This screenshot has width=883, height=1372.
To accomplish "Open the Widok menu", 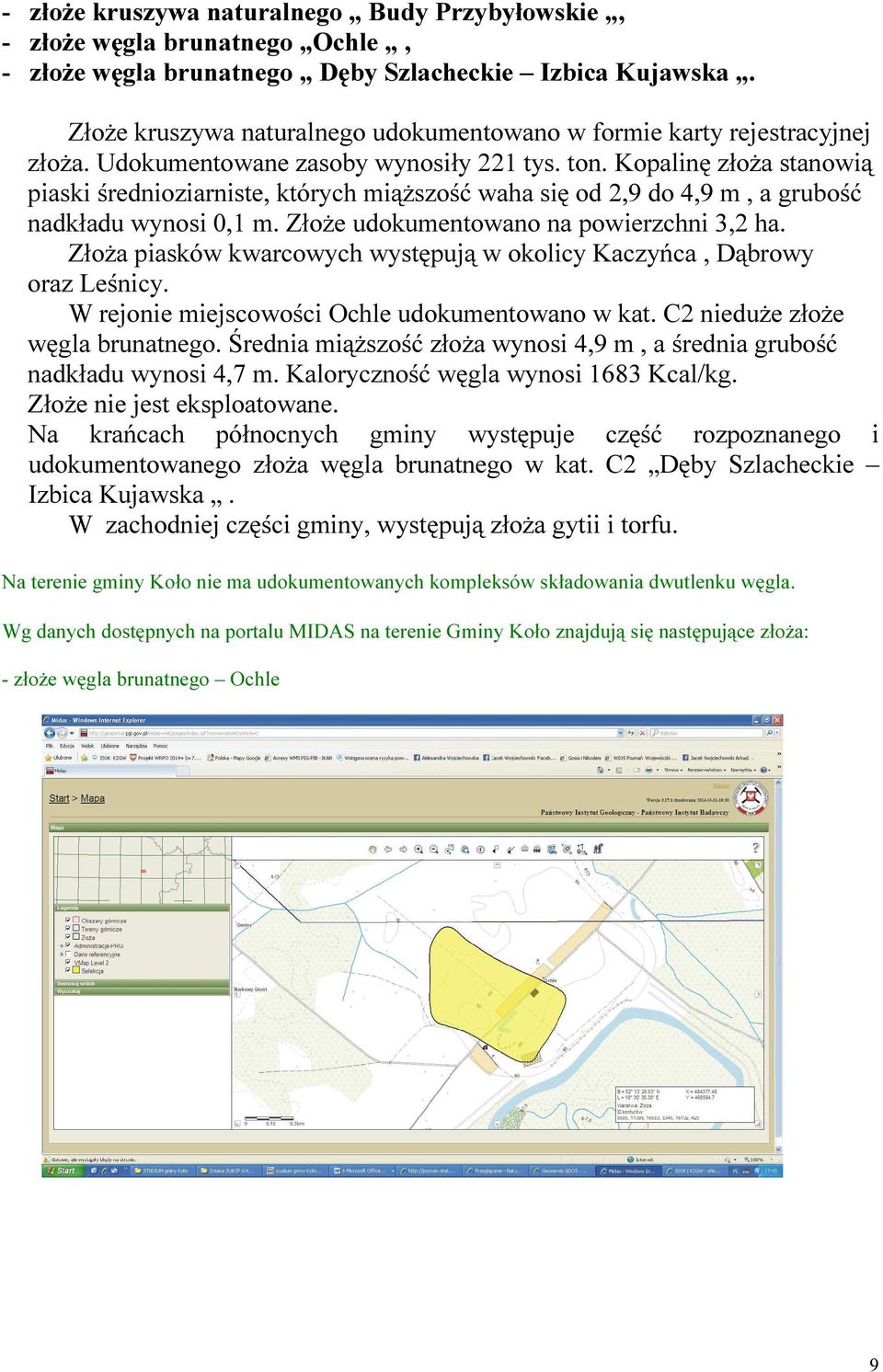I will [87, 746].
